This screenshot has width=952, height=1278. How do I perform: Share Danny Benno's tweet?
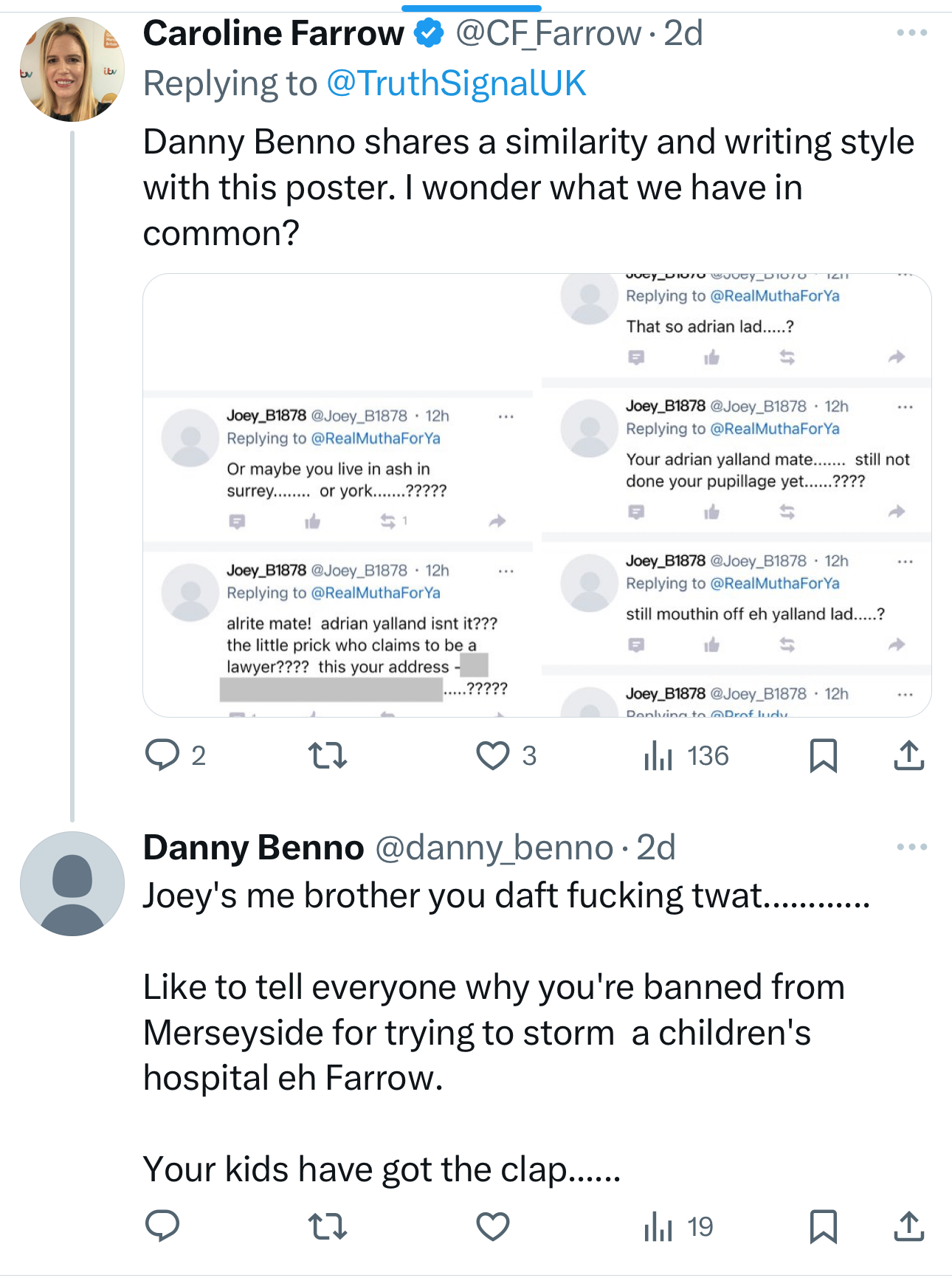click(908, 1226)
